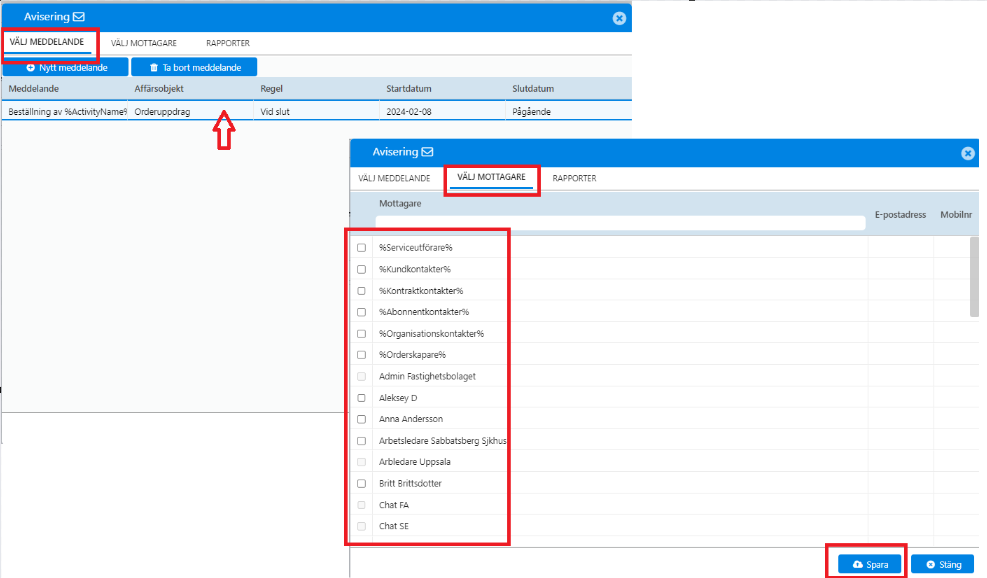
Task: Enable the %Abonnentkontakter% checkbox
Action: pos(361,312)
